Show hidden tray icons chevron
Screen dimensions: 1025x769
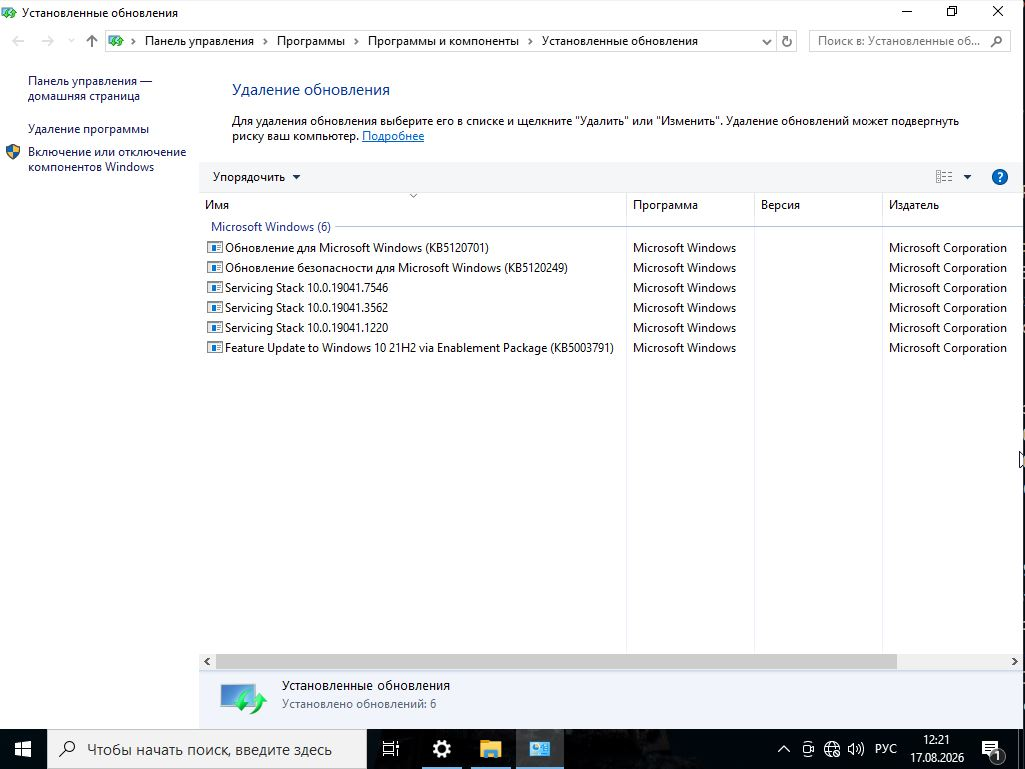coord(783,749)
